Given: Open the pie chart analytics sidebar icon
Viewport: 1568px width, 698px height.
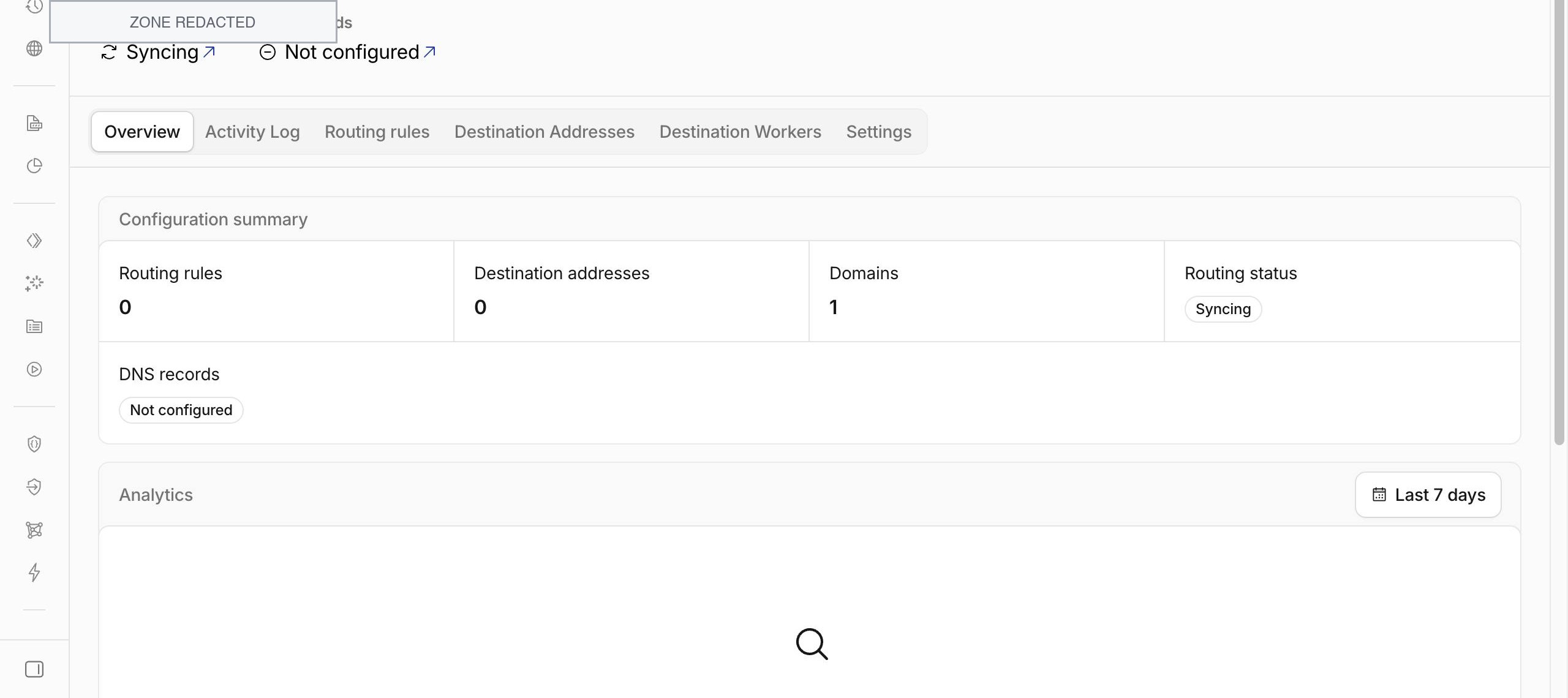Looking at the screenshot, I should (x=34, y=166).
